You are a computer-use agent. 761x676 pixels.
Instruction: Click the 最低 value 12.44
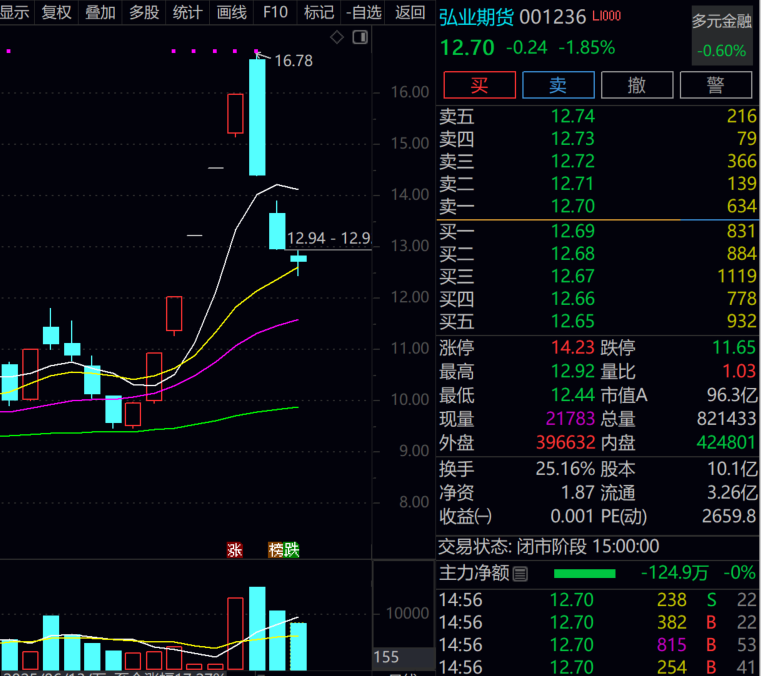click(x=573, y=395)
